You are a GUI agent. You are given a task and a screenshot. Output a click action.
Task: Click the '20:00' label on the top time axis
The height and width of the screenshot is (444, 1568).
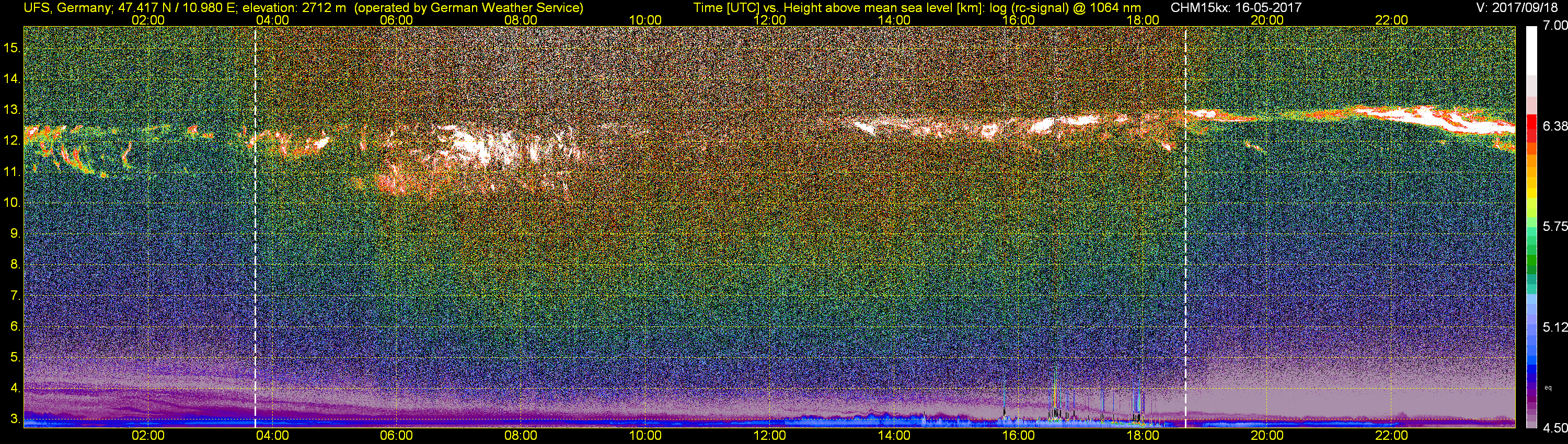coord(1267,20)
